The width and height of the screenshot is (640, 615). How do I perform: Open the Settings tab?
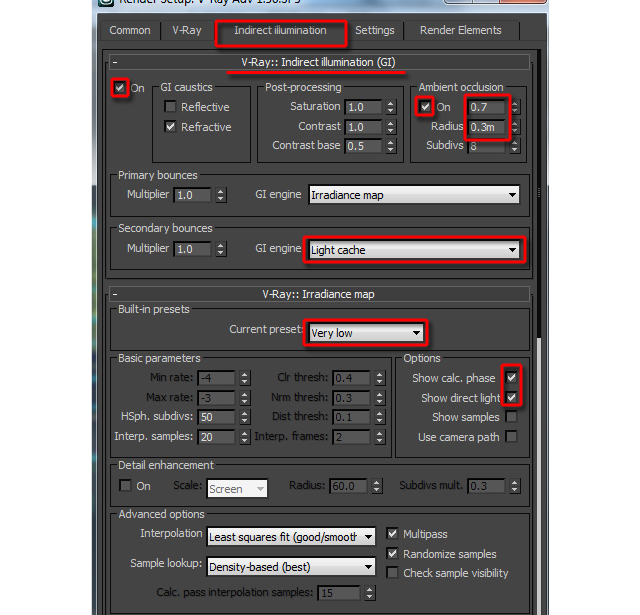pyautogui.click(x=375, y=30)
